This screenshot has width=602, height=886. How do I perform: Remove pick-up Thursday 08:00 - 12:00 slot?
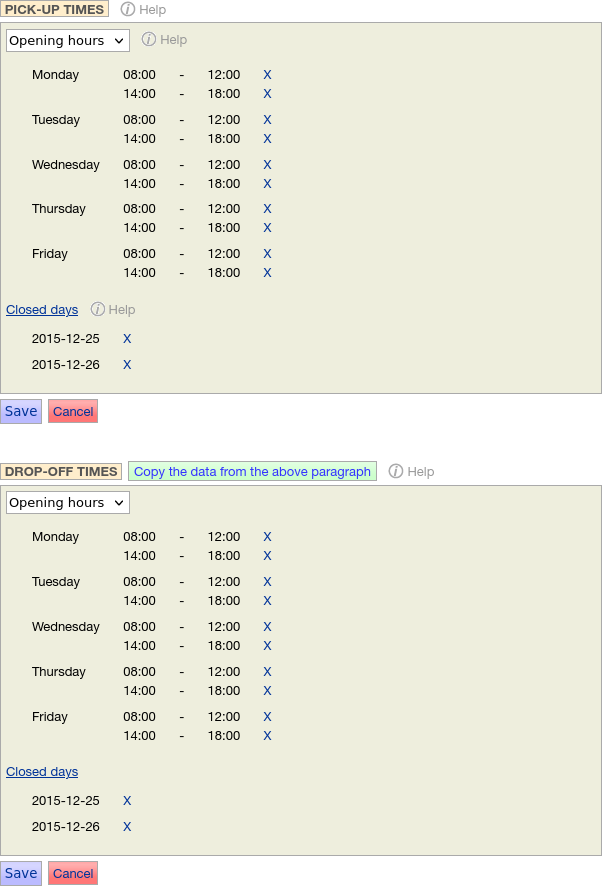(267, 209)
